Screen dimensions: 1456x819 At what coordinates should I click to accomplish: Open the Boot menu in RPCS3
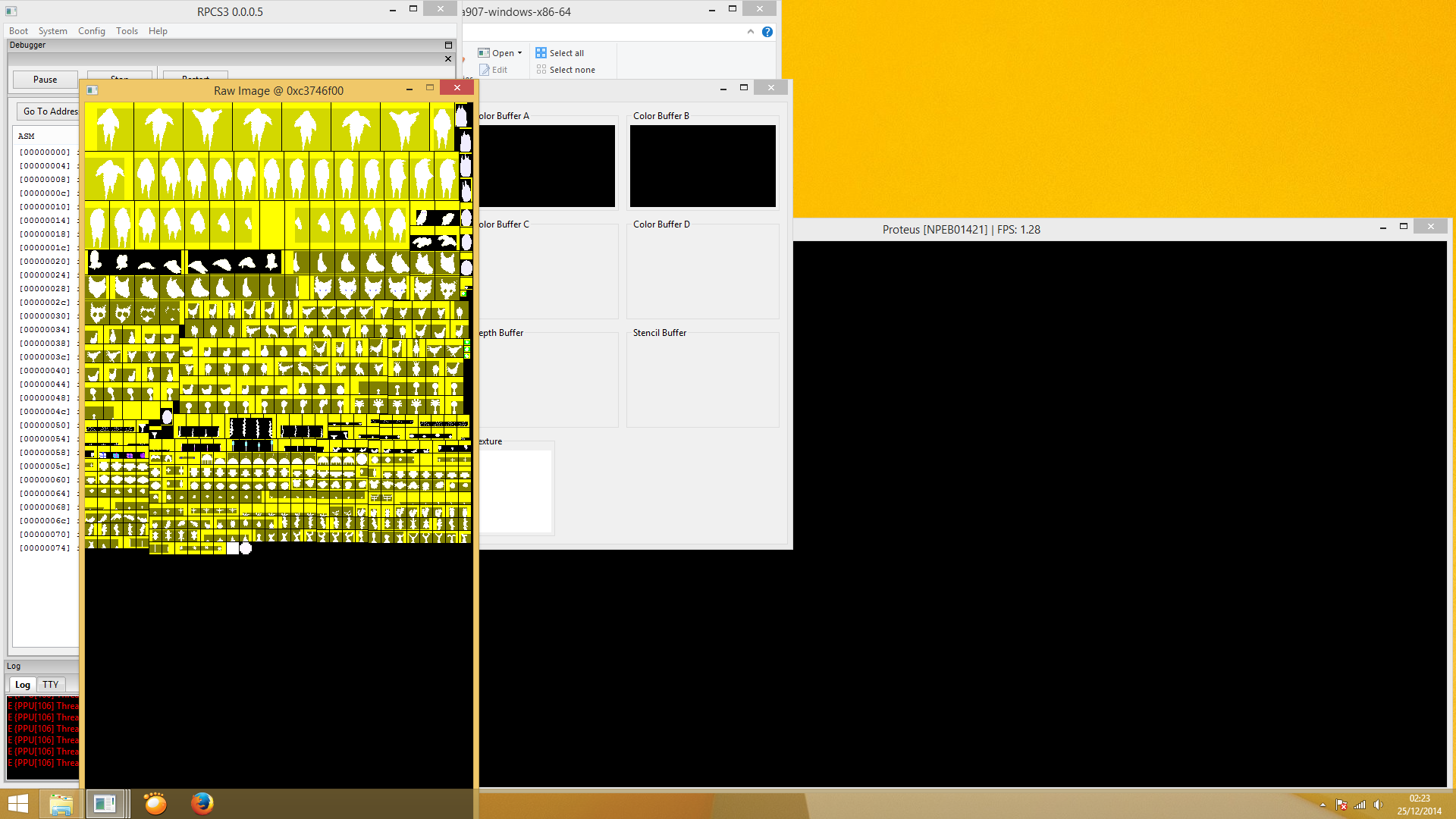click(x=18, y=31)
